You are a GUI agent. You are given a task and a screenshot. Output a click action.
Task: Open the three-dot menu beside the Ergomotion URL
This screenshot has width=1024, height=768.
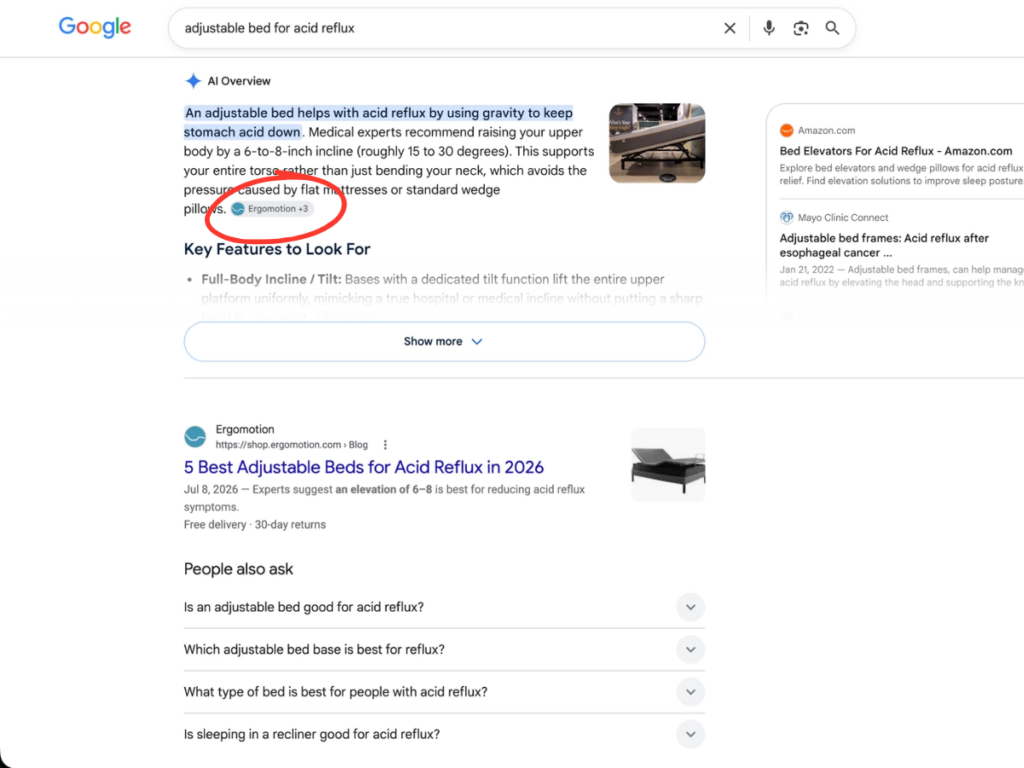[x=385, y=445]
